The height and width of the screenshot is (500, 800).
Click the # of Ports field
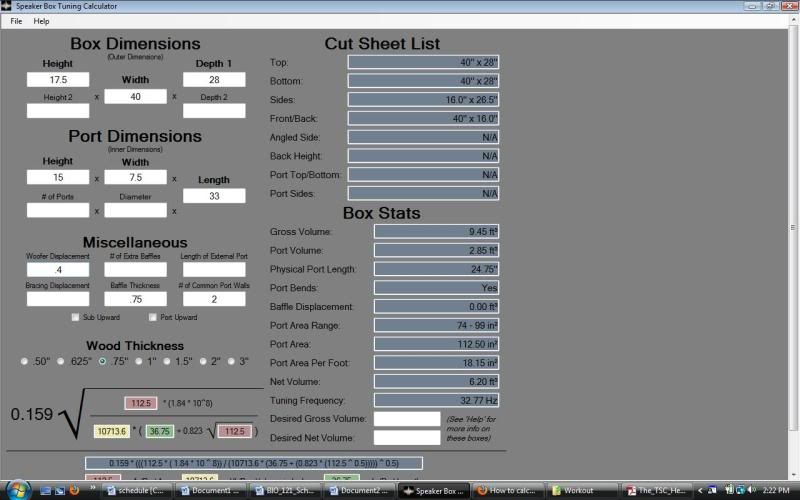point(58,210)
